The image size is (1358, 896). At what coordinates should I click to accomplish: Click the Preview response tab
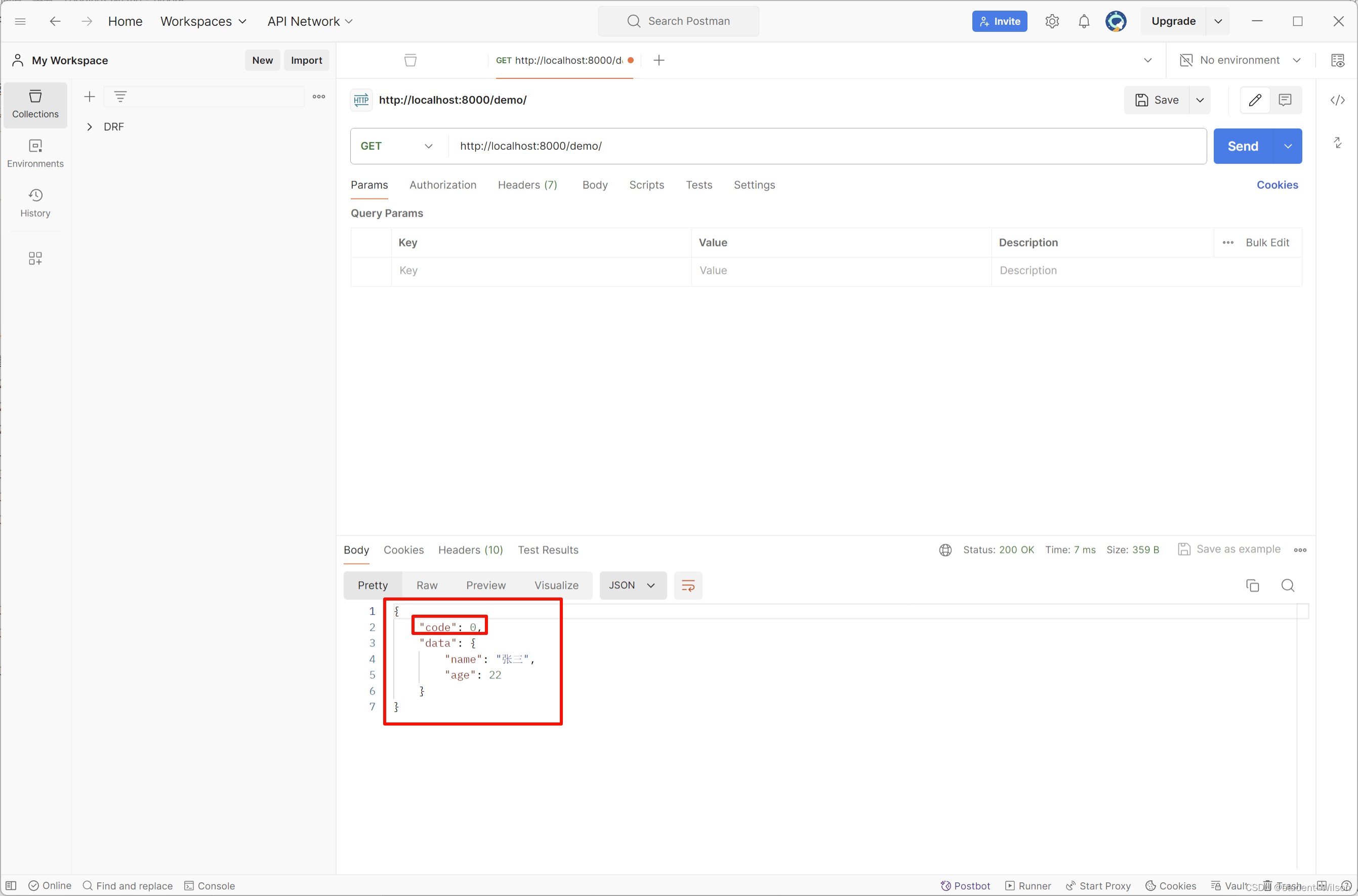(486, 585)
